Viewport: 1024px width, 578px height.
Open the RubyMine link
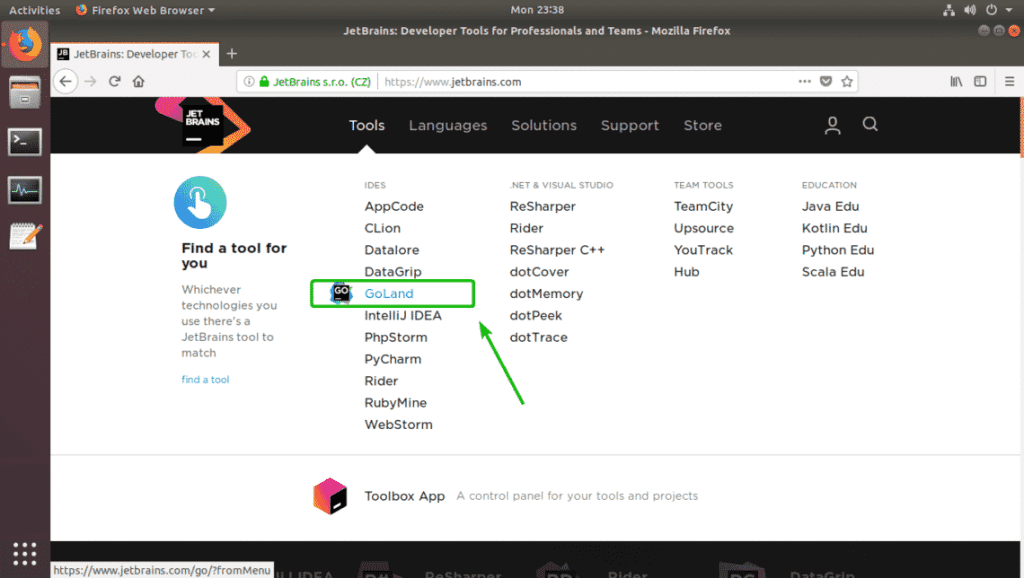[395, 402]
